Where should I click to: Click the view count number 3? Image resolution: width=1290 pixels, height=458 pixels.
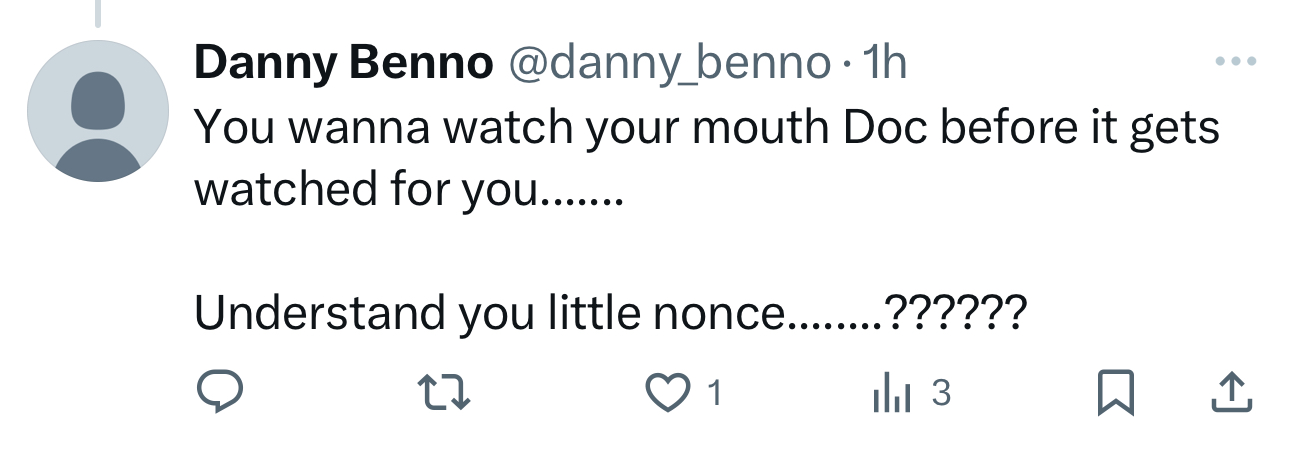[940, 393]
